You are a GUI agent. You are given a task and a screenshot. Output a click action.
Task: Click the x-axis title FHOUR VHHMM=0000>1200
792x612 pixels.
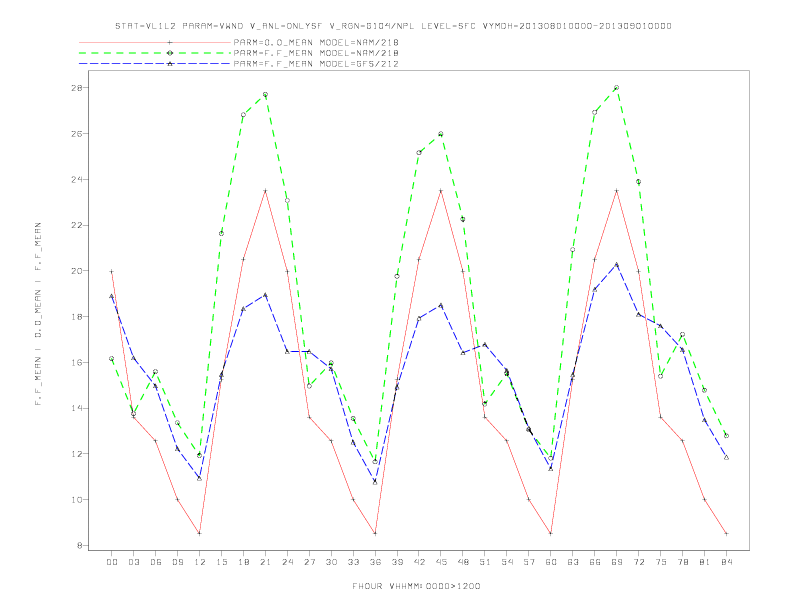416,586
